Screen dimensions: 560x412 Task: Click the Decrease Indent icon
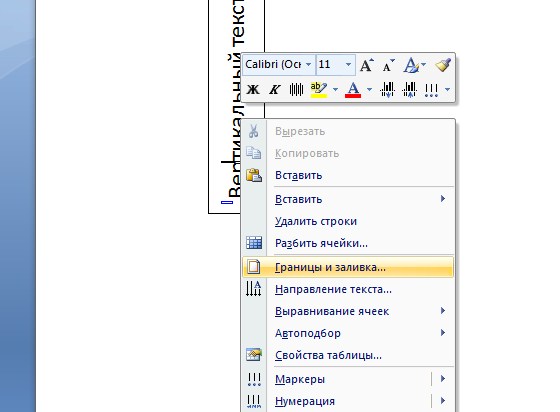[388, 89]
